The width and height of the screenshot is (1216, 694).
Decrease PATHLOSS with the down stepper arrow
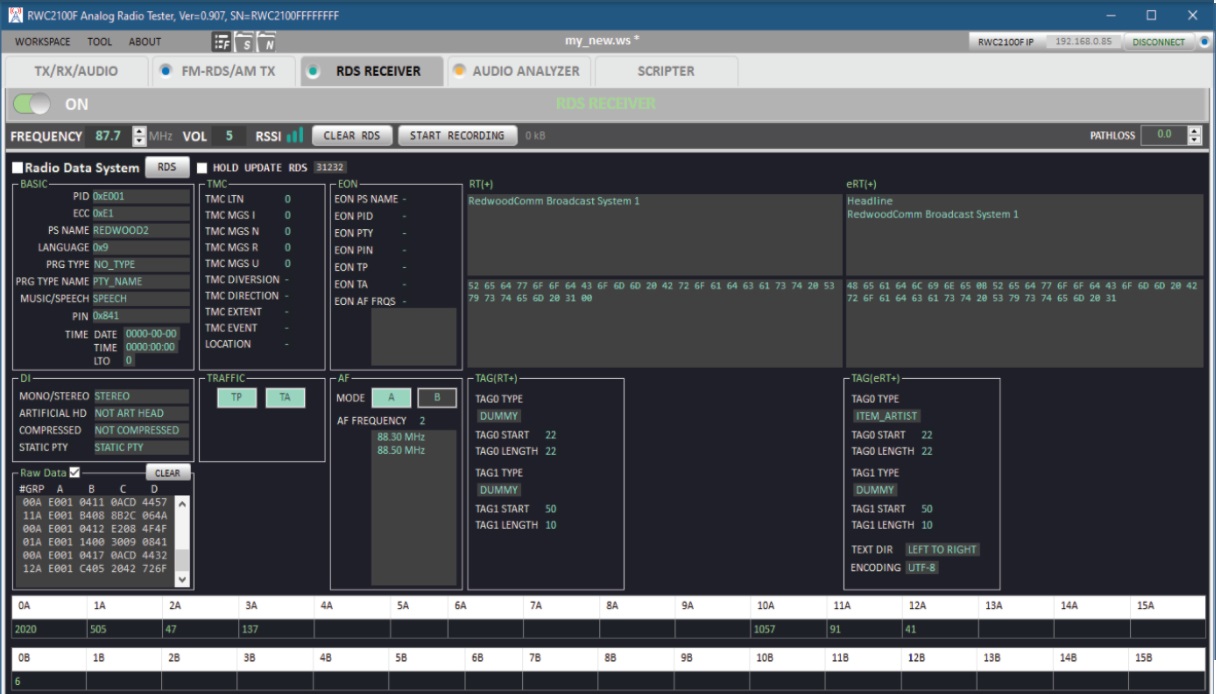(x=1194, y=140)
